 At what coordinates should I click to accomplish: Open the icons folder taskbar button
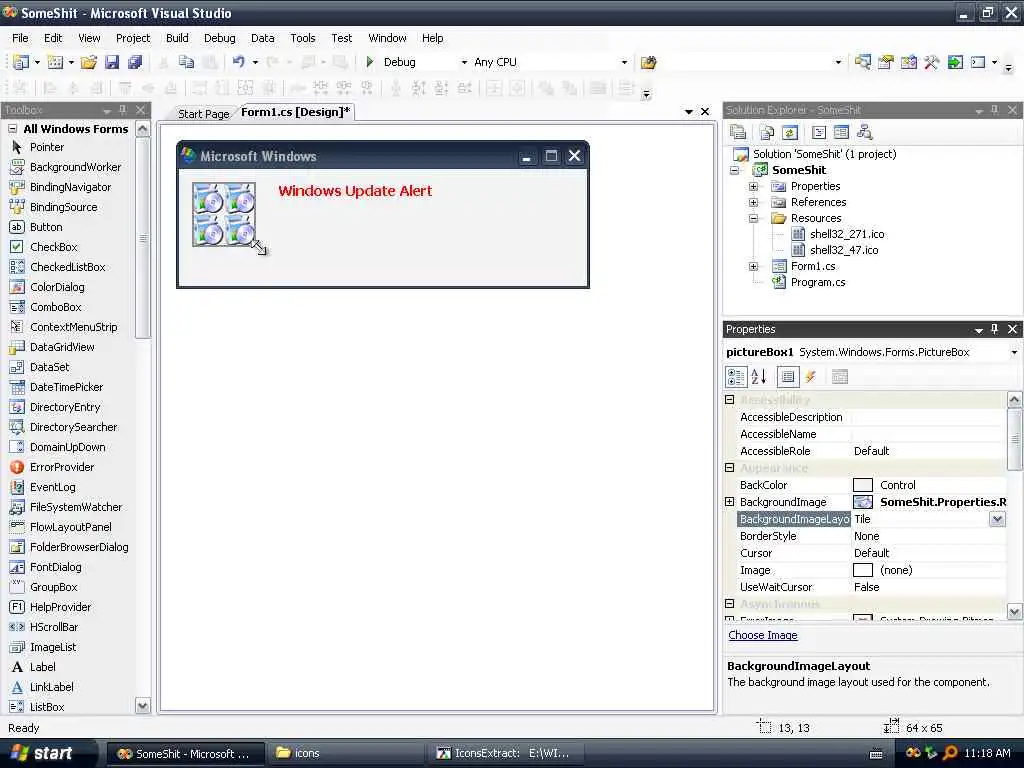click(345, 753)
